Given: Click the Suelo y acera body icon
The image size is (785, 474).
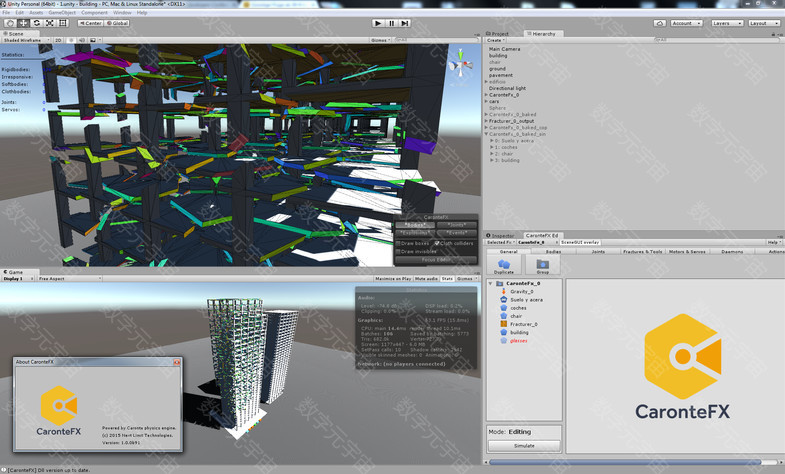Looking at the screenshot, I should pyautogui.click(x=504, y=299).
